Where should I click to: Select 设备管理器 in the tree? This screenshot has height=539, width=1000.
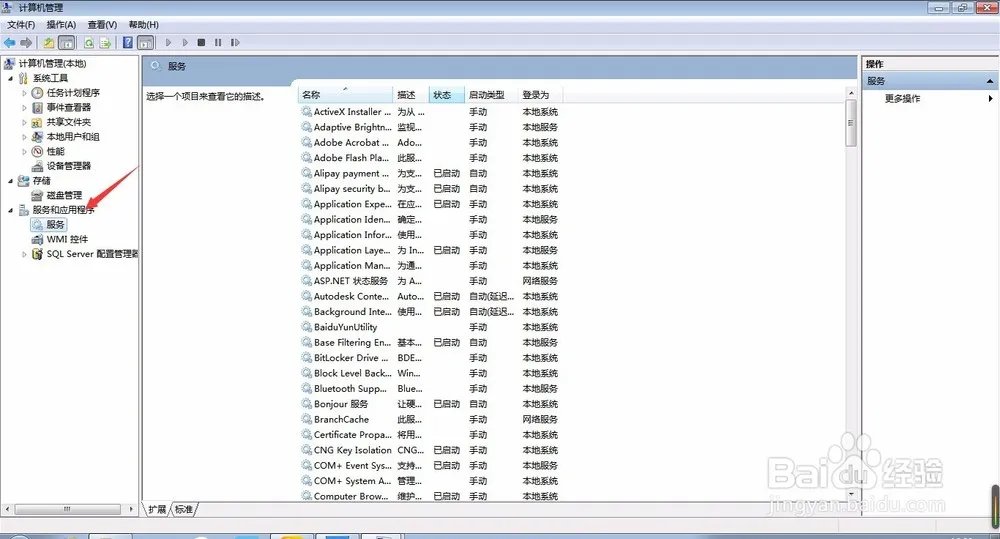pos(68,166)
